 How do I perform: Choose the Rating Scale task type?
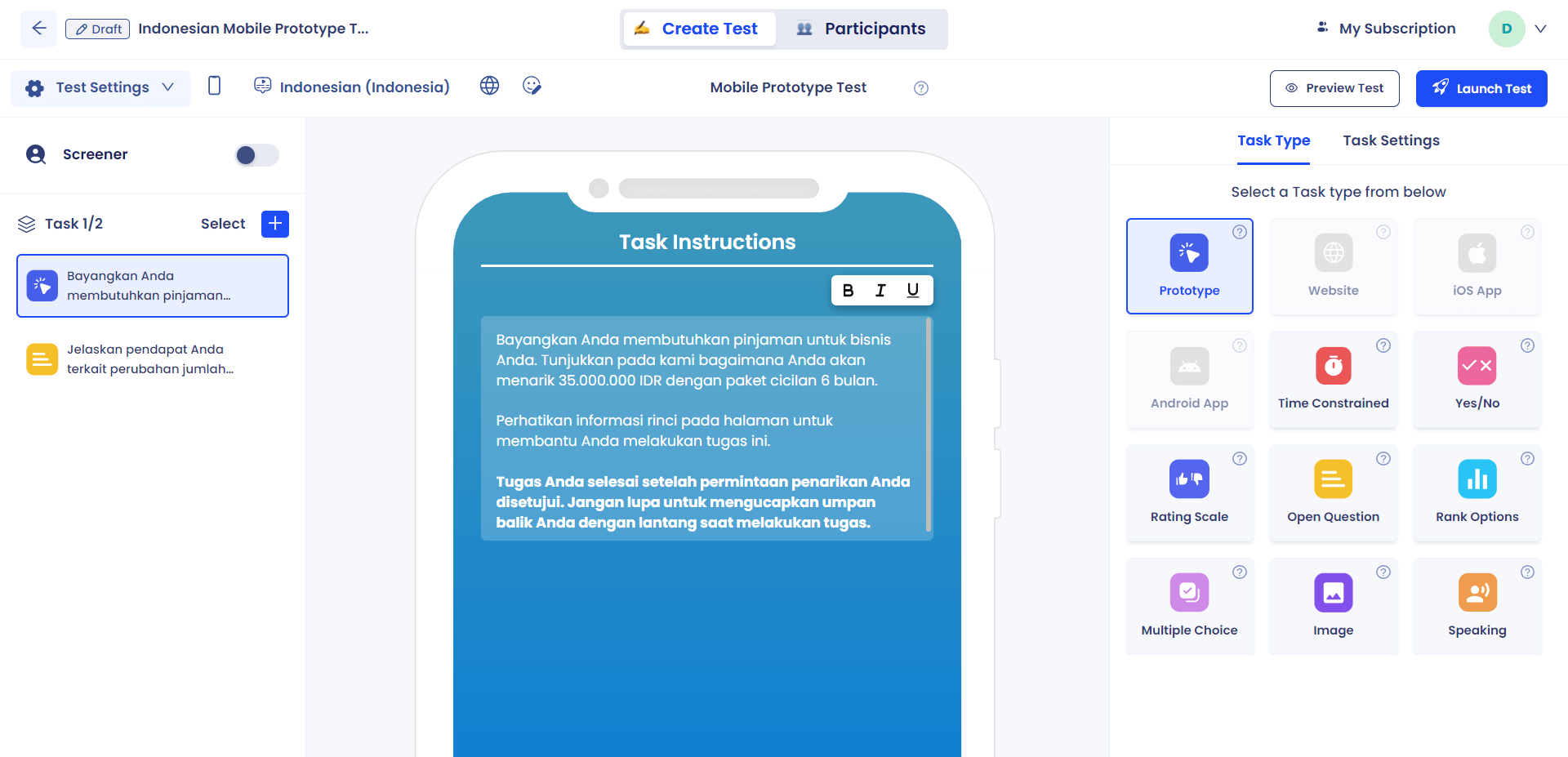[1189, 492]
